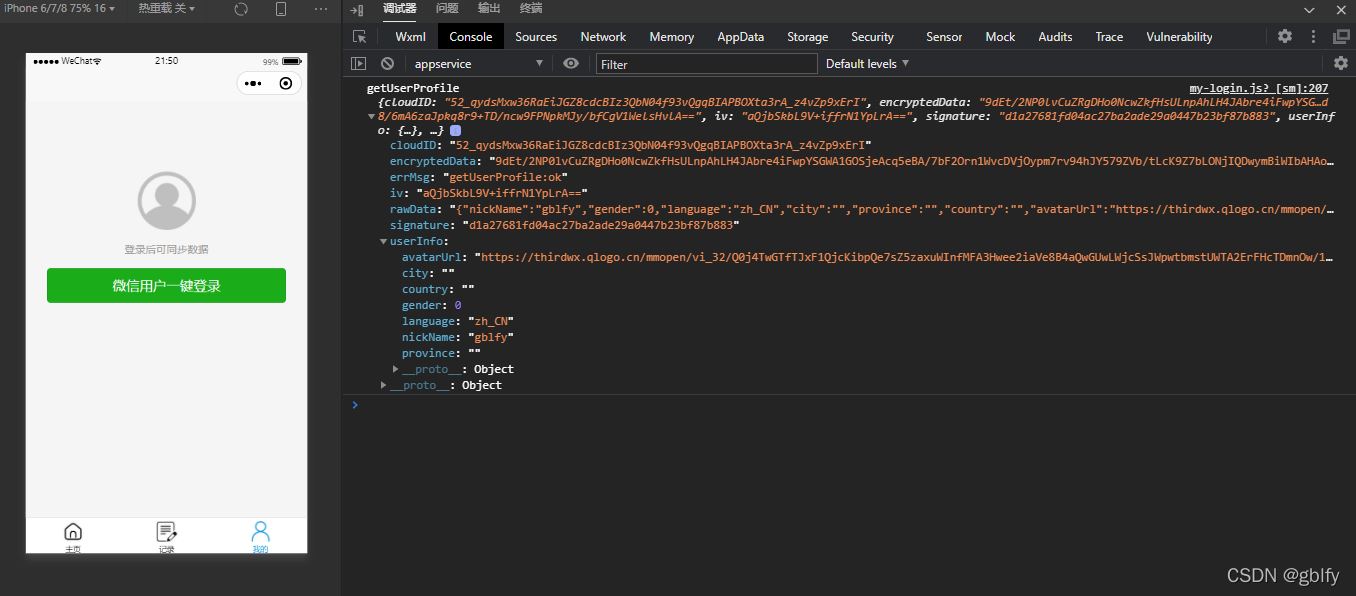Open the appservice context dropdown
Viewport: 1356px width, 596px height.
point(477,64)
